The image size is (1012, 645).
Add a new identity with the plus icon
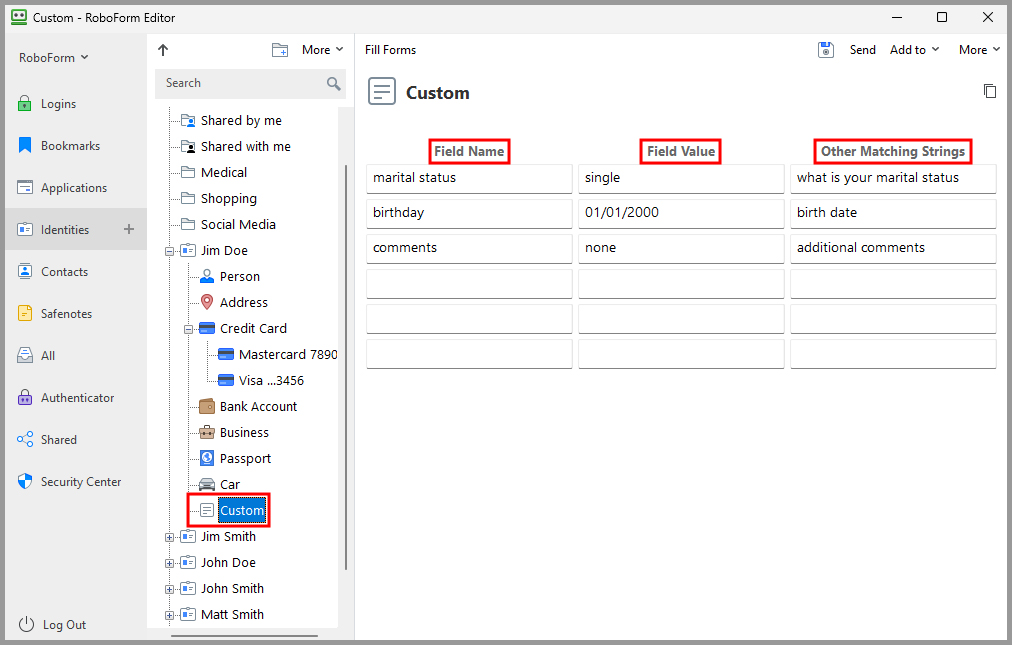[129, 229]
